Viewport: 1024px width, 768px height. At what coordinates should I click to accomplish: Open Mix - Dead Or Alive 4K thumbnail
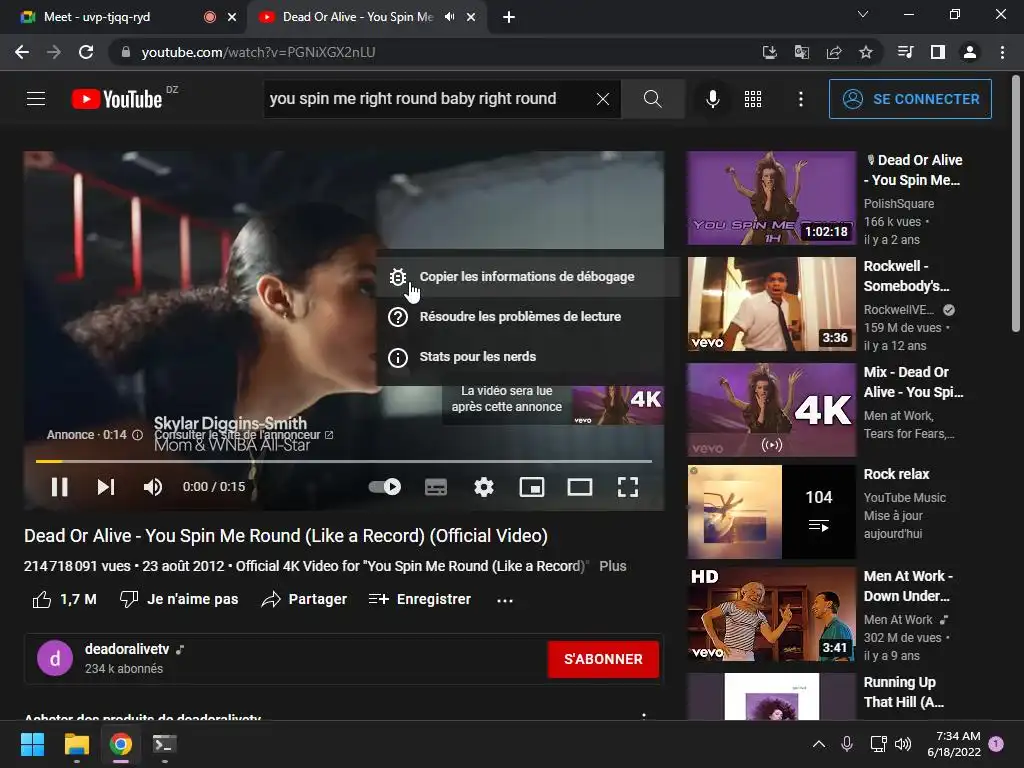pos(772,409)
